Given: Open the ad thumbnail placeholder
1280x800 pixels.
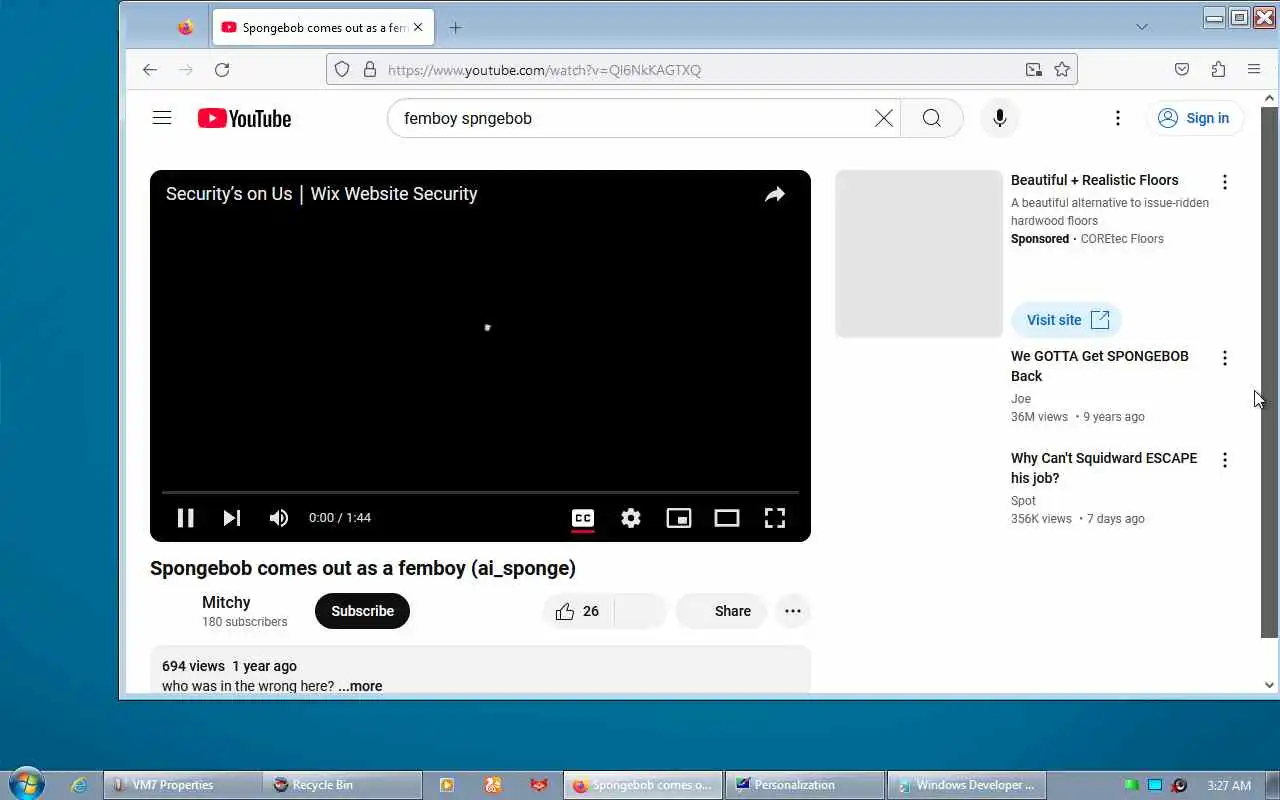Looking at the screenshot, I should coord(919,254).
